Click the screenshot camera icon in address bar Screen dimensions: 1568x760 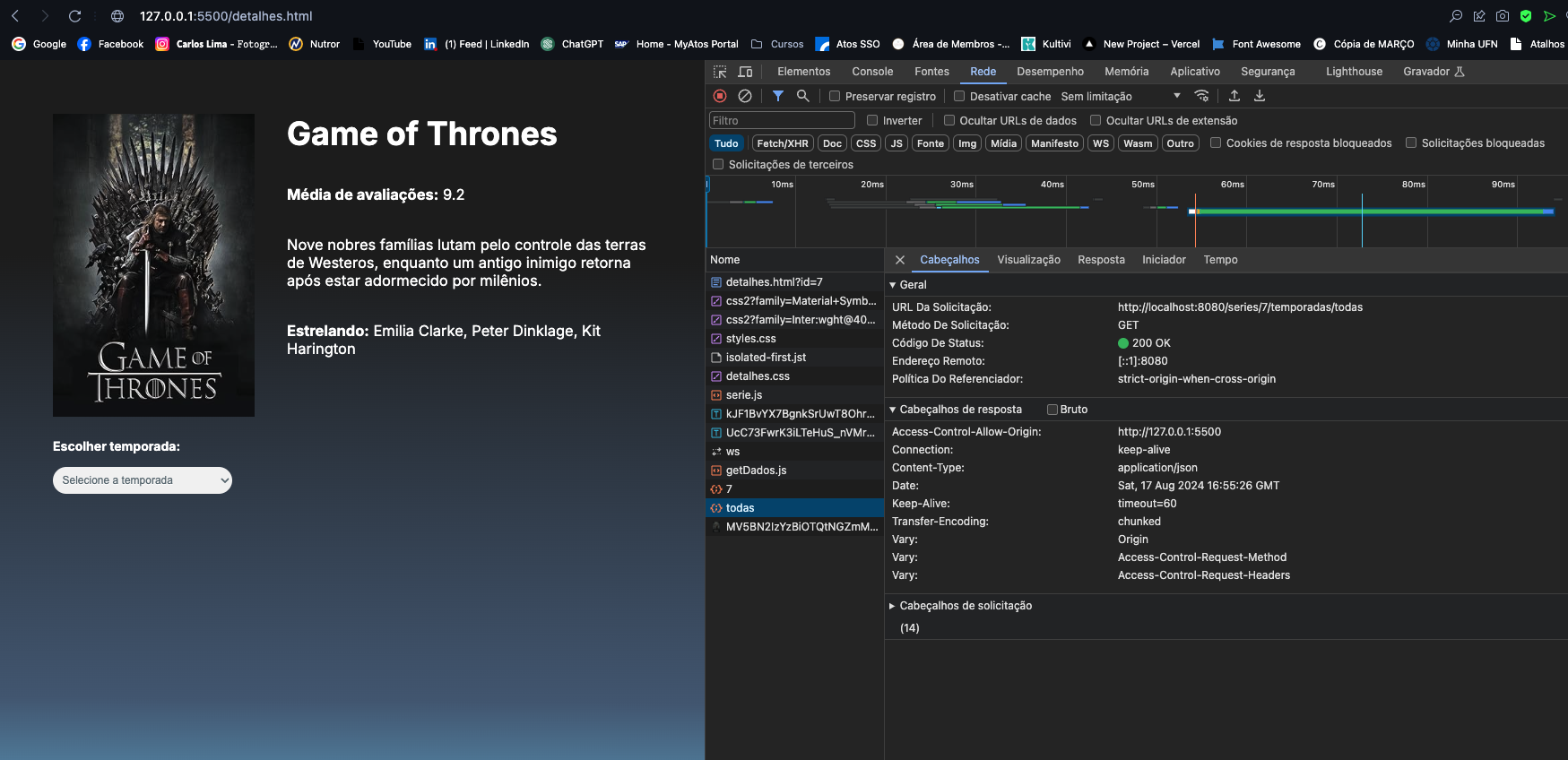(x=1503, y=16)
